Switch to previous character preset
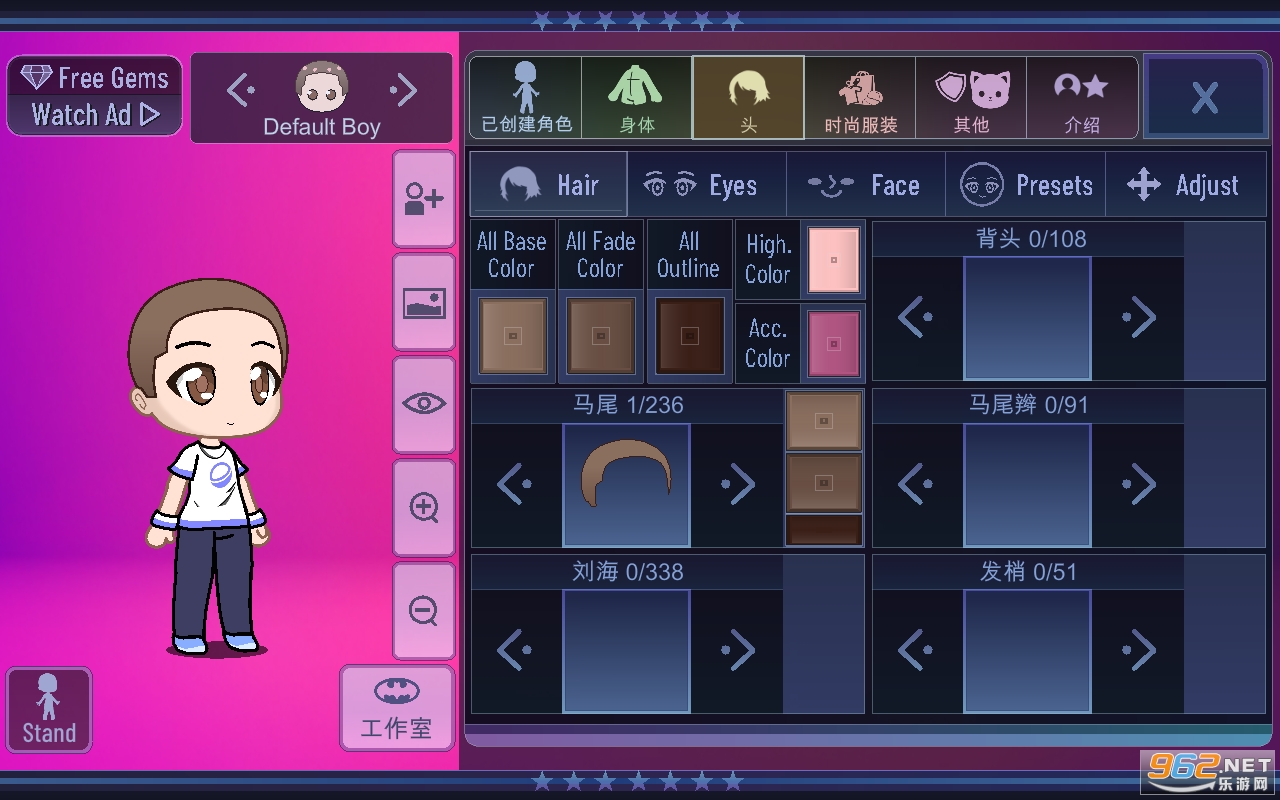1280x800 pixels. 240,91
